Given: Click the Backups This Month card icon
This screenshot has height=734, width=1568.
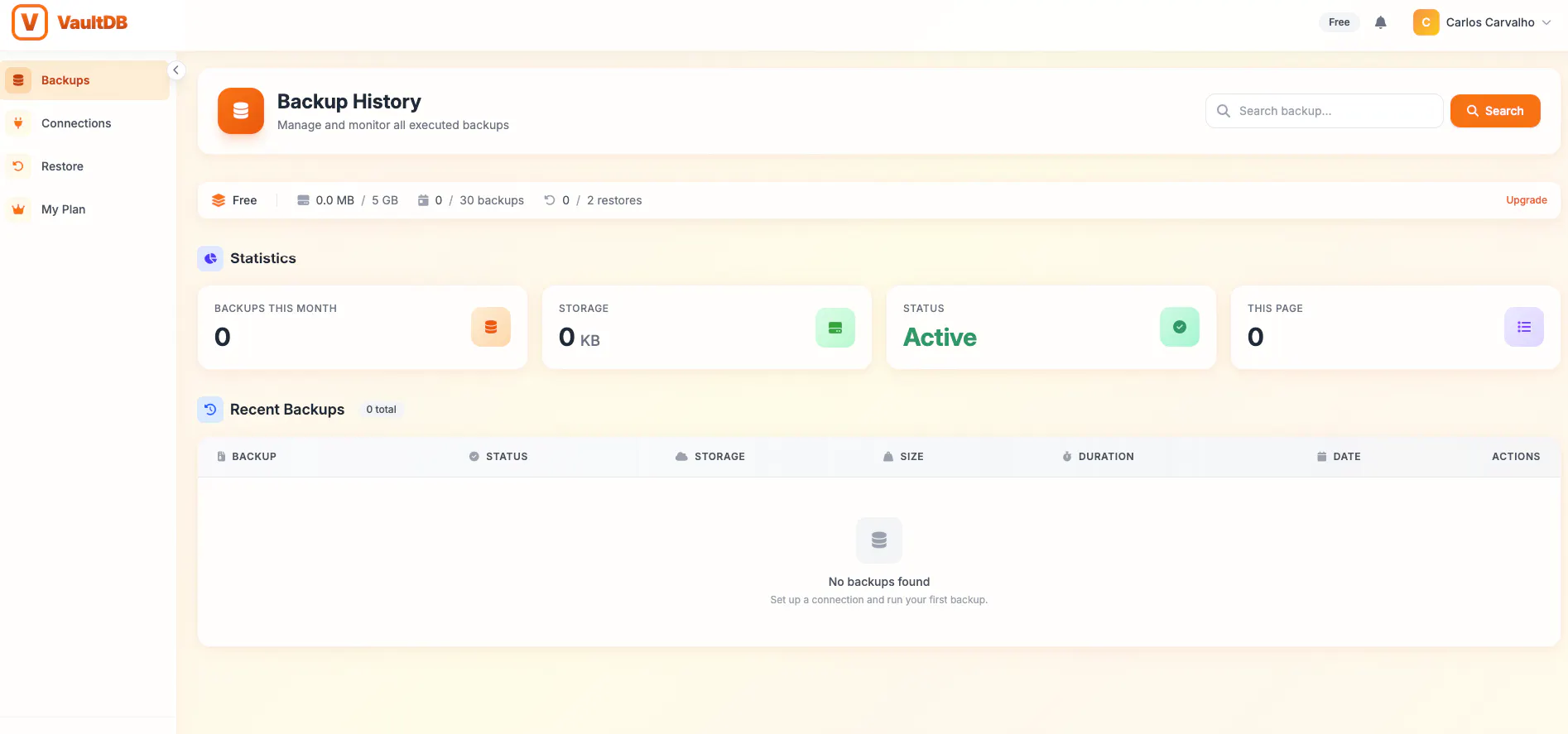Looking at the screenshot, I should 491,327.
